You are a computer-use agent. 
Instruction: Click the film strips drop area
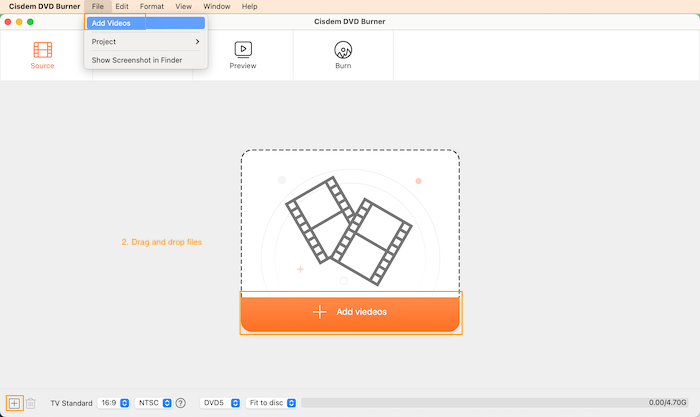[350, 223]
